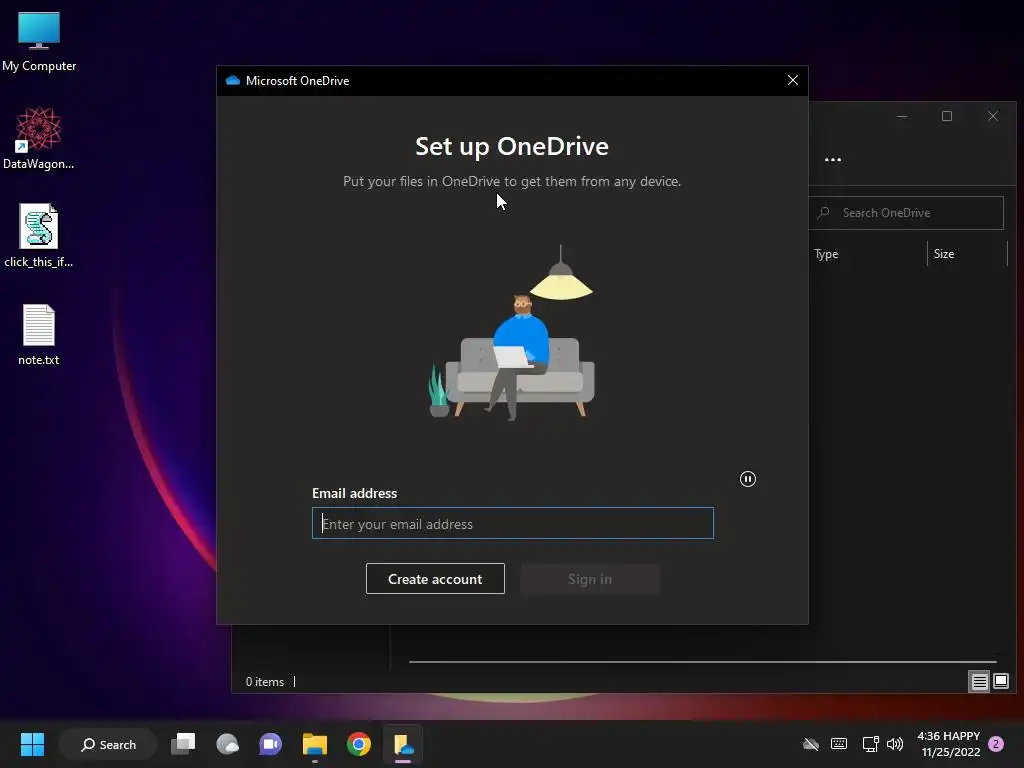Select the note.txt desktop file
Viewport: 1024px width, 768px height.
(39, 334)
